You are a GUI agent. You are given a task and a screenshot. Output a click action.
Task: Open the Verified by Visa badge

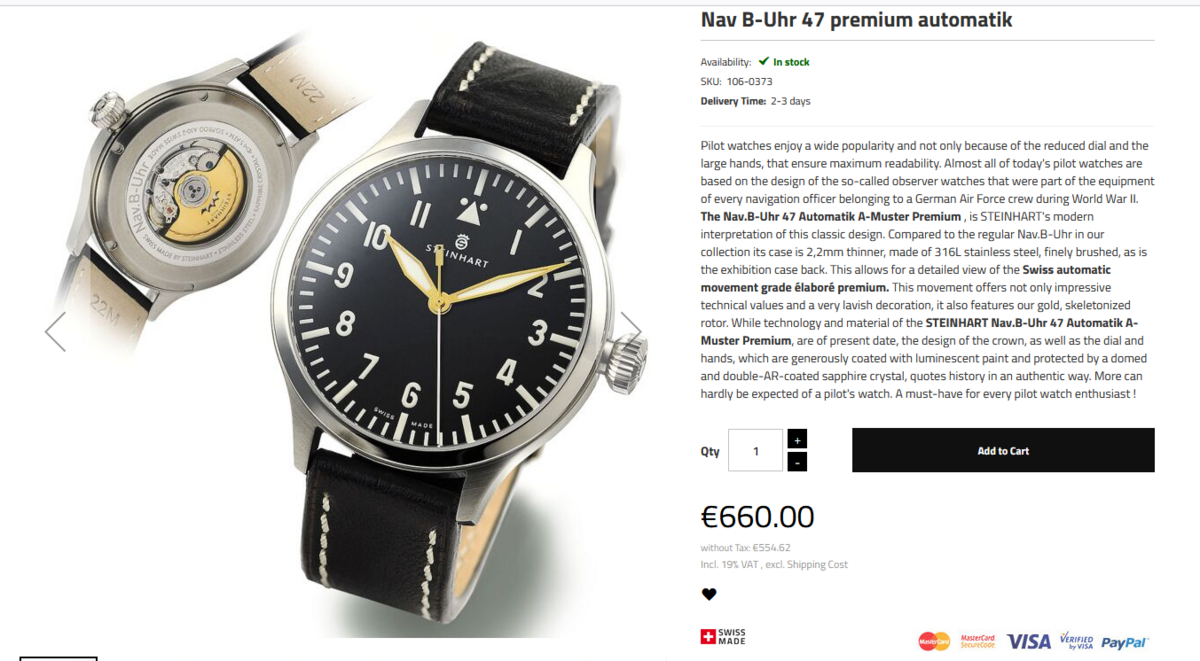1076,641
